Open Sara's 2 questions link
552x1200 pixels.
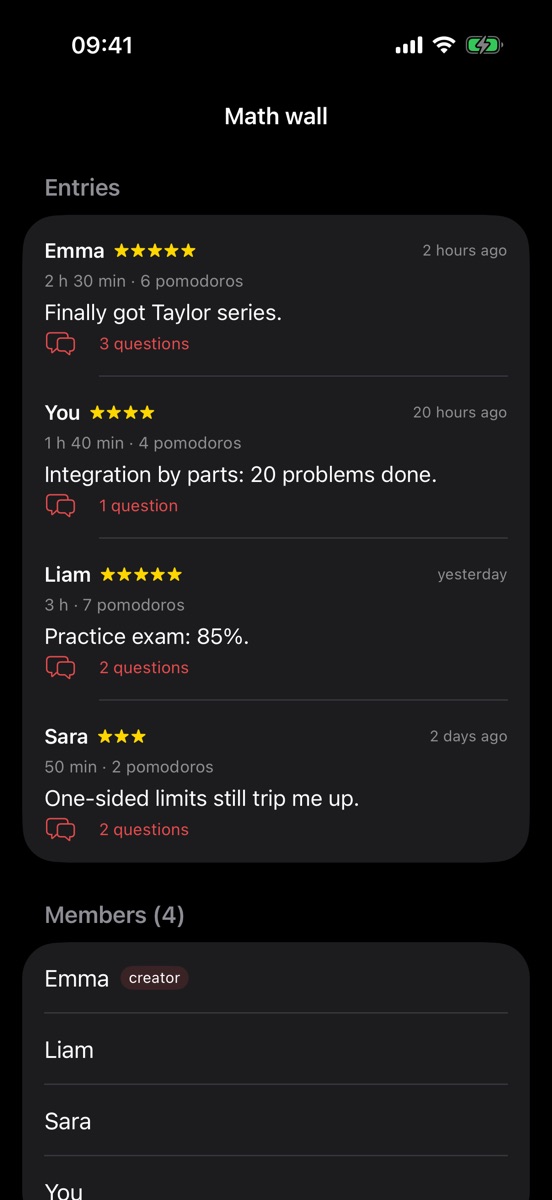[x=144, y=830]
